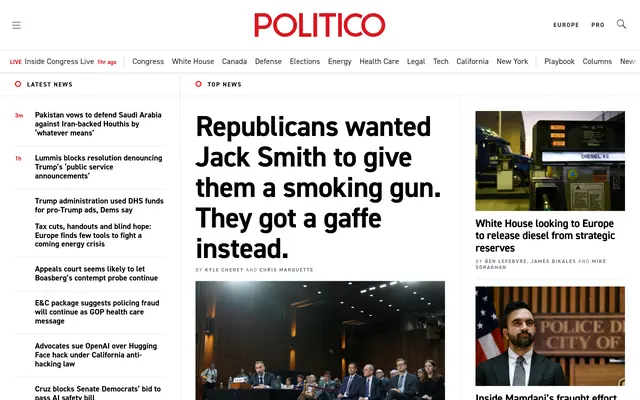640x400 pixels.
Task: Click author Chris Marquette byline
Action: (x=286, y=270)
